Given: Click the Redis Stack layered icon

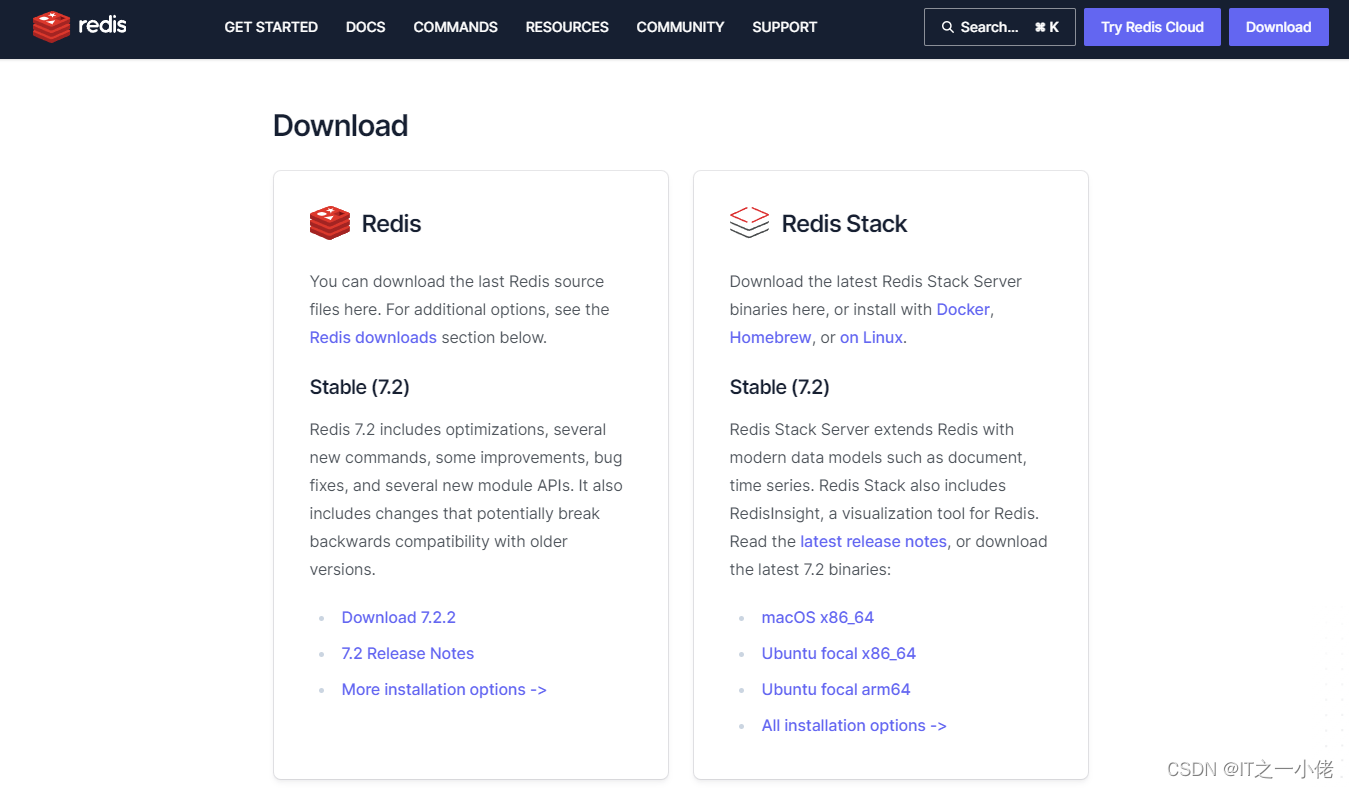Looking at the screenshot, I should [x=749, y=222].
